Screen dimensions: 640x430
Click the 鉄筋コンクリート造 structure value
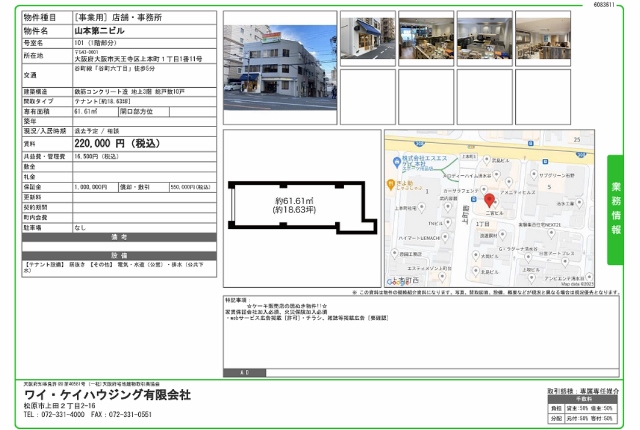pyautogui.click(x=129, y=92)
